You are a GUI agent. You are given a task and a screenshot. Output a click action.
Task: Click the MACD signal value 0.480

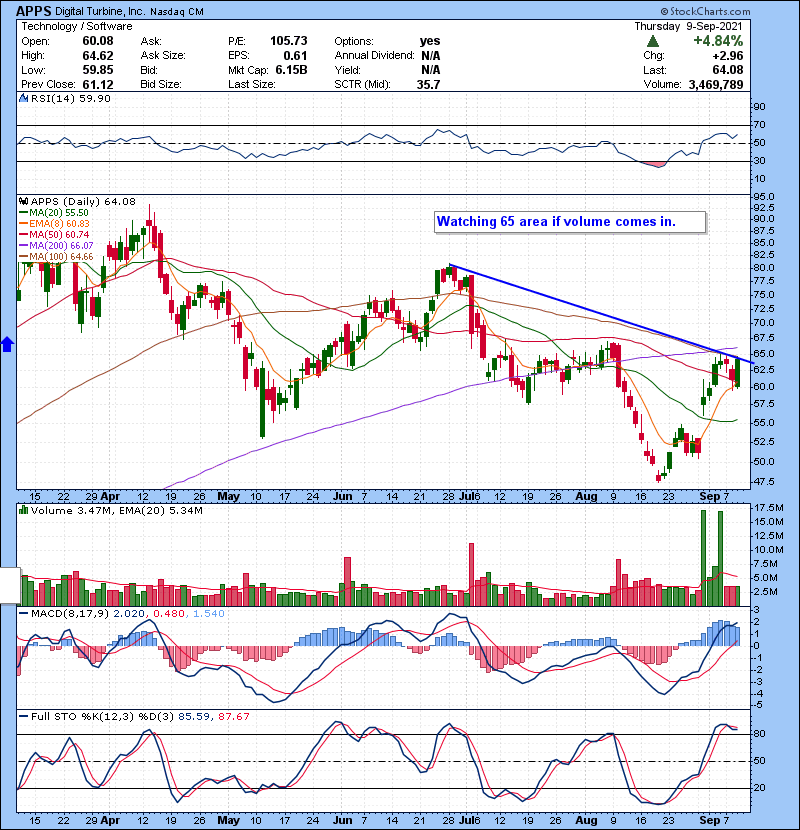coord(168,614)
